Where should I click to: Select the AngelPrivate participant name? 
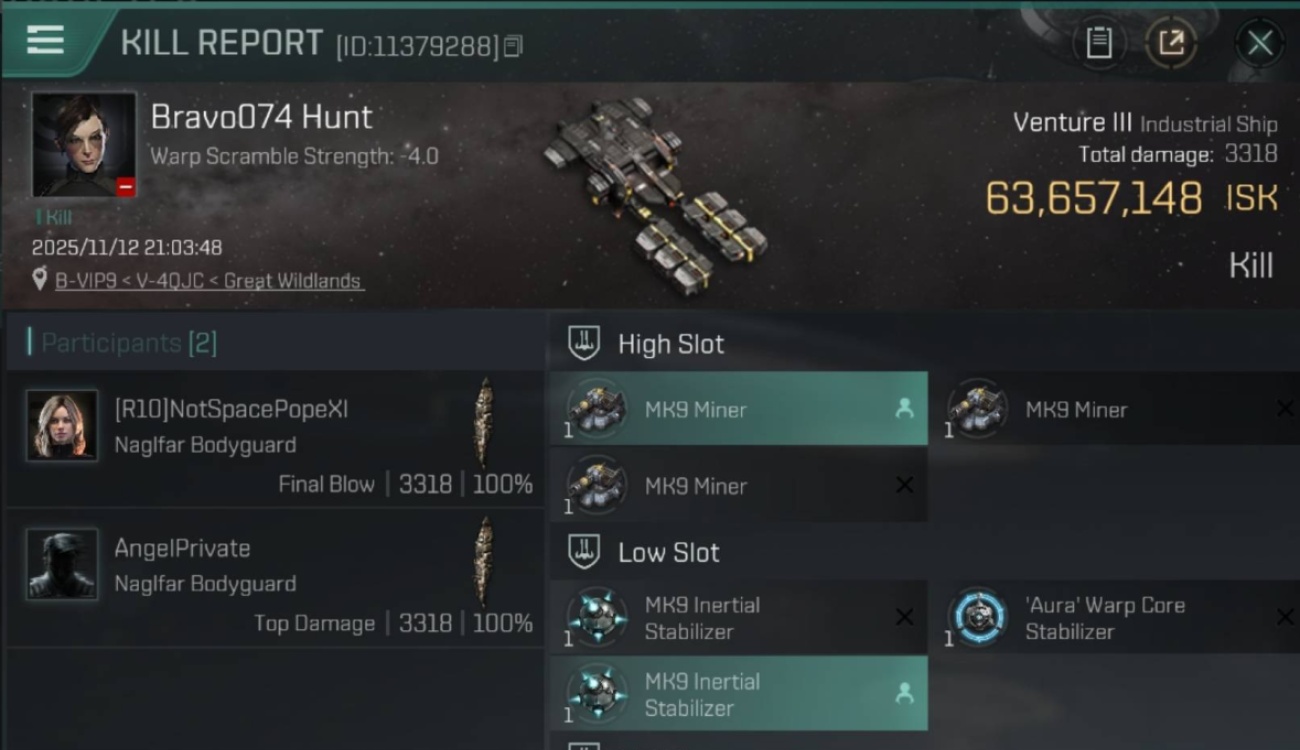(x=182, y=548)
